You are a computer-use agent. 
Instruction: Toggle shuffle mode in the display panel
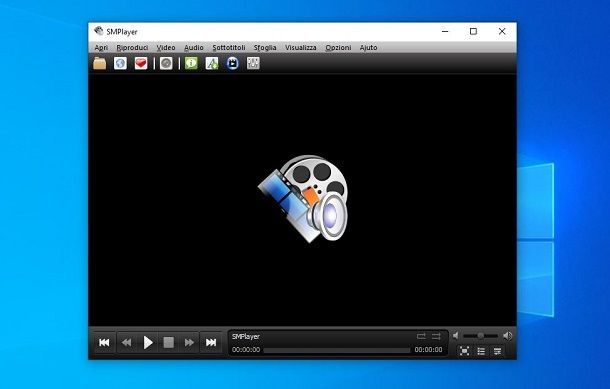(436, 336)
